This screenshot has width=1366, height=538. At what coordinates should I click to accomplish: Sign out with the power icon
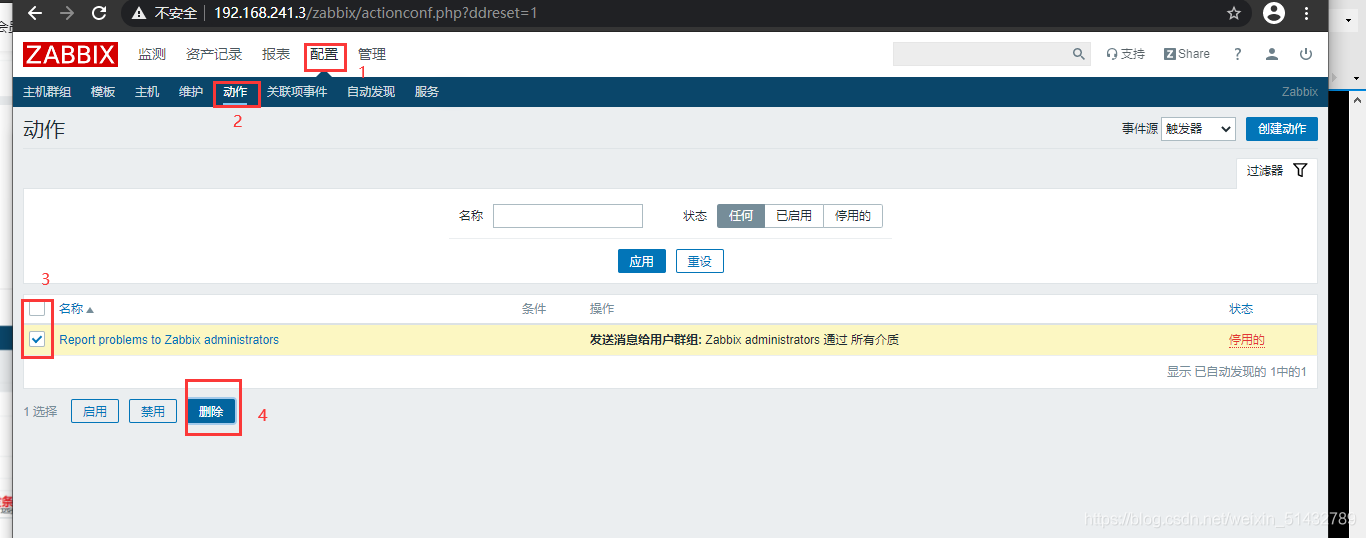1306,54
